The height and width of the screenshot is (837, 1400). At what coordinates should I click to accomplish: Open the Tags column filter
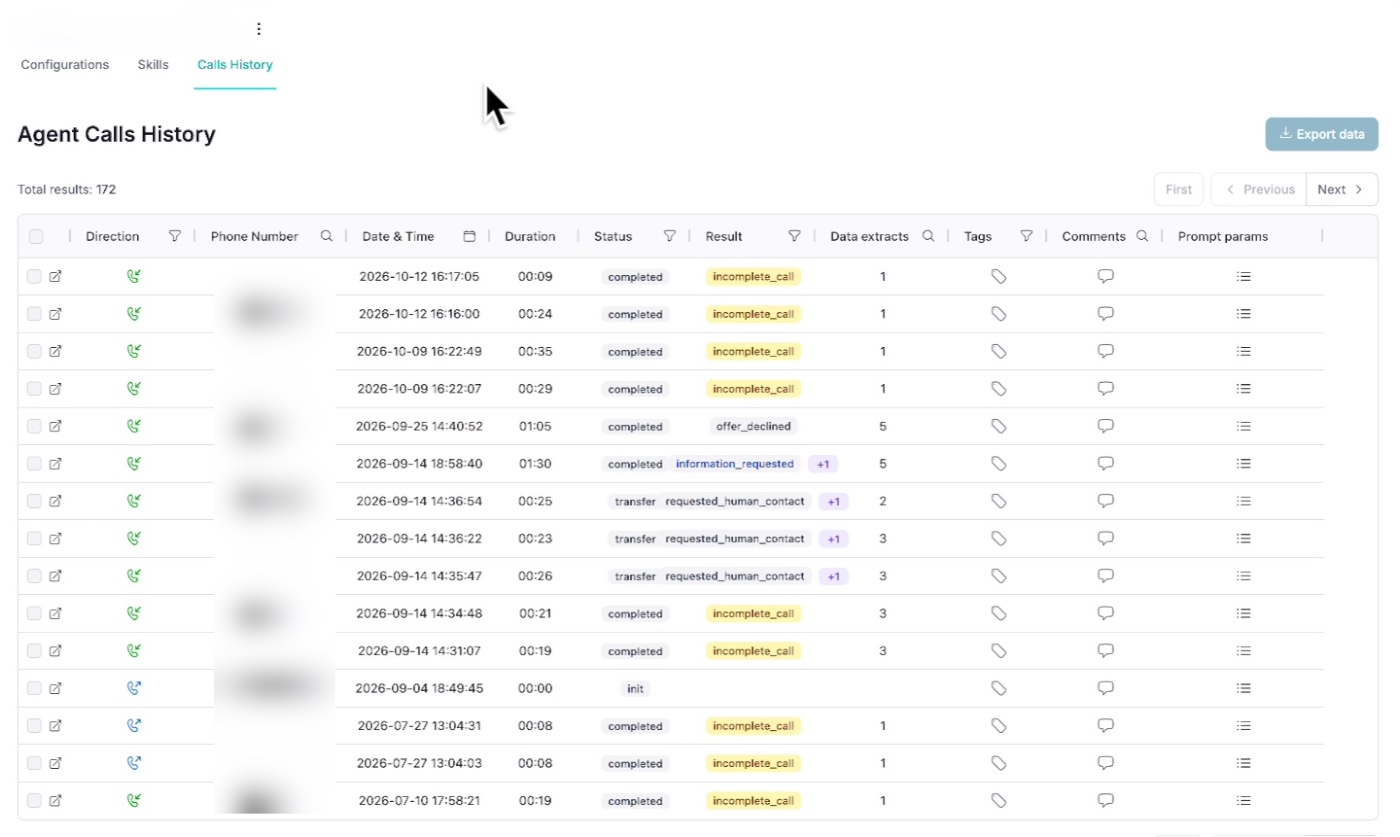click(1026, 237)
